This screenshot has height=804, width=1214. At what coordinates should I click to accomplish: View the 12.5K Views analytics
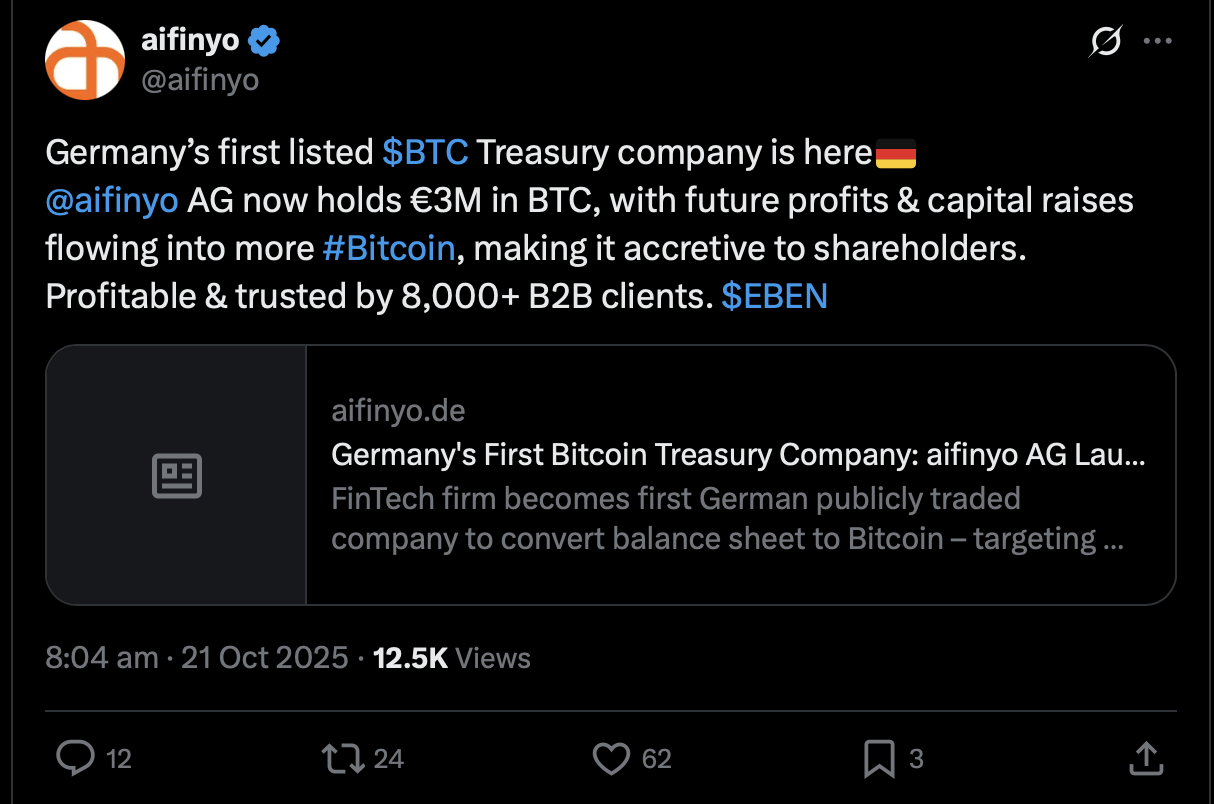[451, 657]
